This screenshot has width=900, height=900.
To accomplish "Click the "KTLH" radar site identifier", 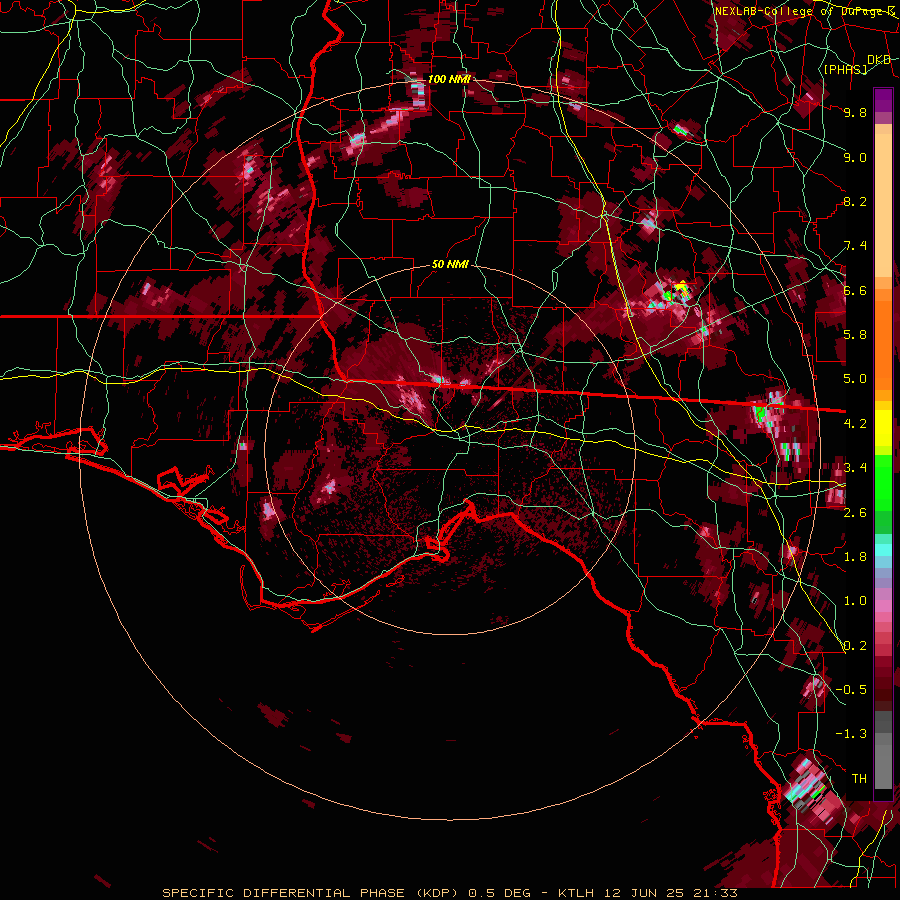I will (577, 893).
